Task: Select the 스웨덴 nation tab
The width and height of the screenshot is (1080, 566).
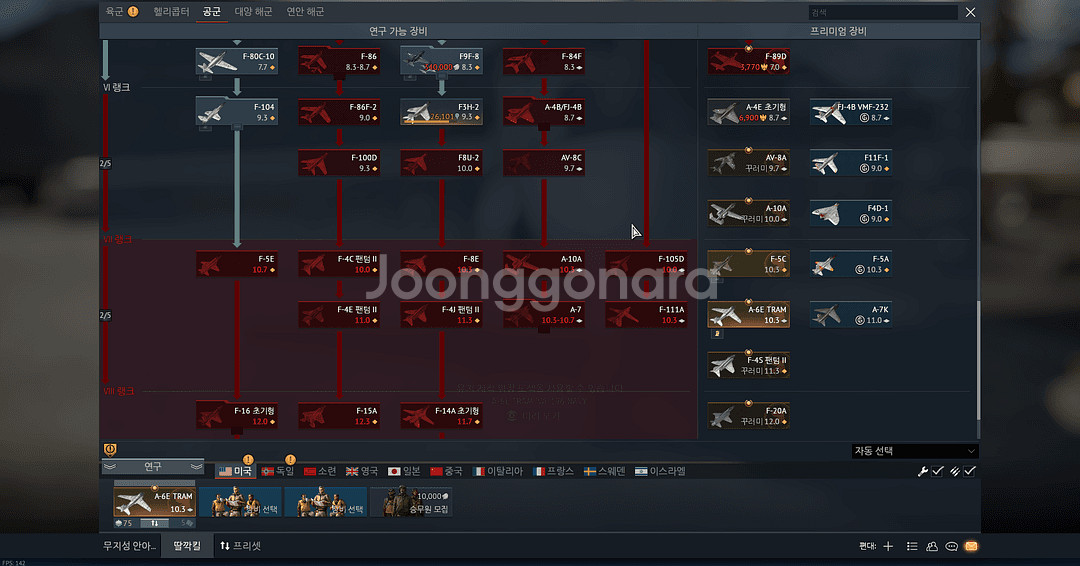Action: 604,471
